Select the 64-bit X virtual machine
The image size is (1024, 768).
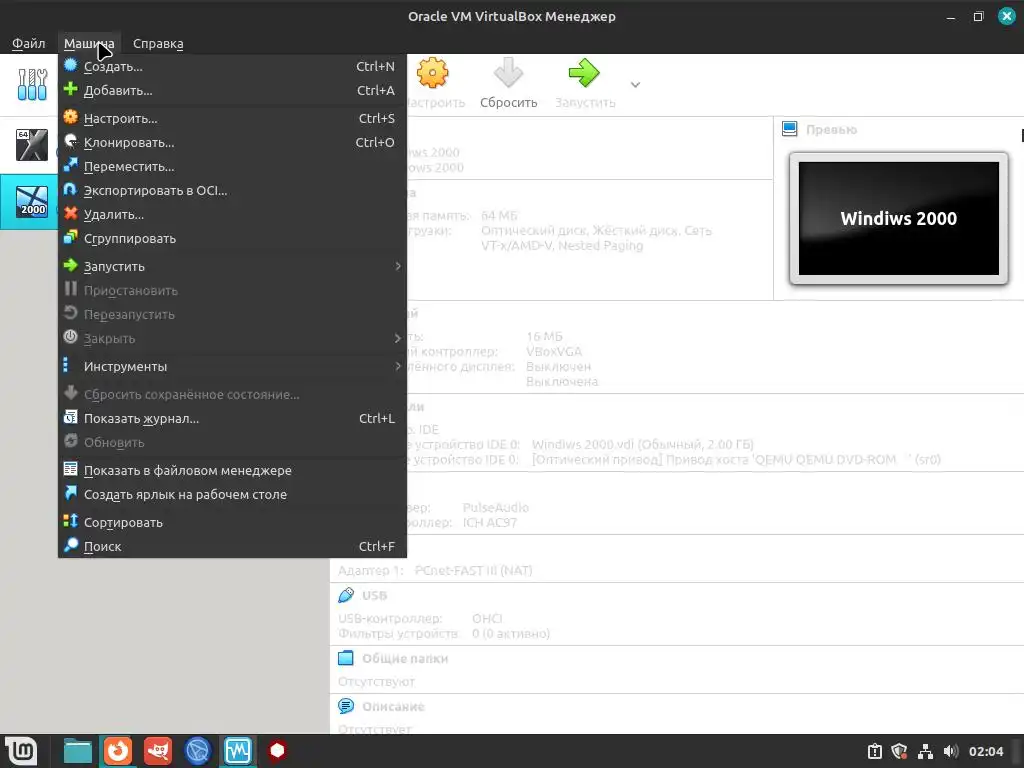point(32,145)
